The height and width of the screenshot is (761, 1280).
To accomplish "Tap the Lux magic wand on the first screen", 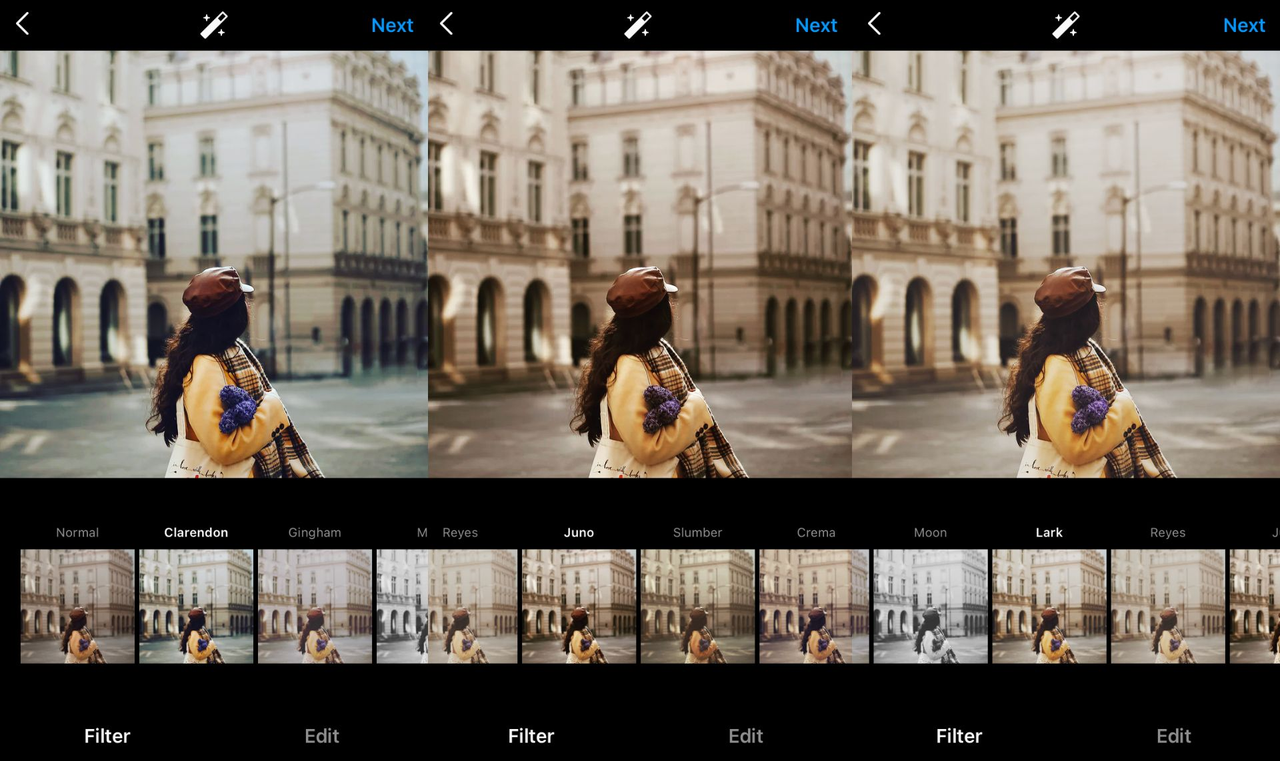I will [x=212, y=24].
